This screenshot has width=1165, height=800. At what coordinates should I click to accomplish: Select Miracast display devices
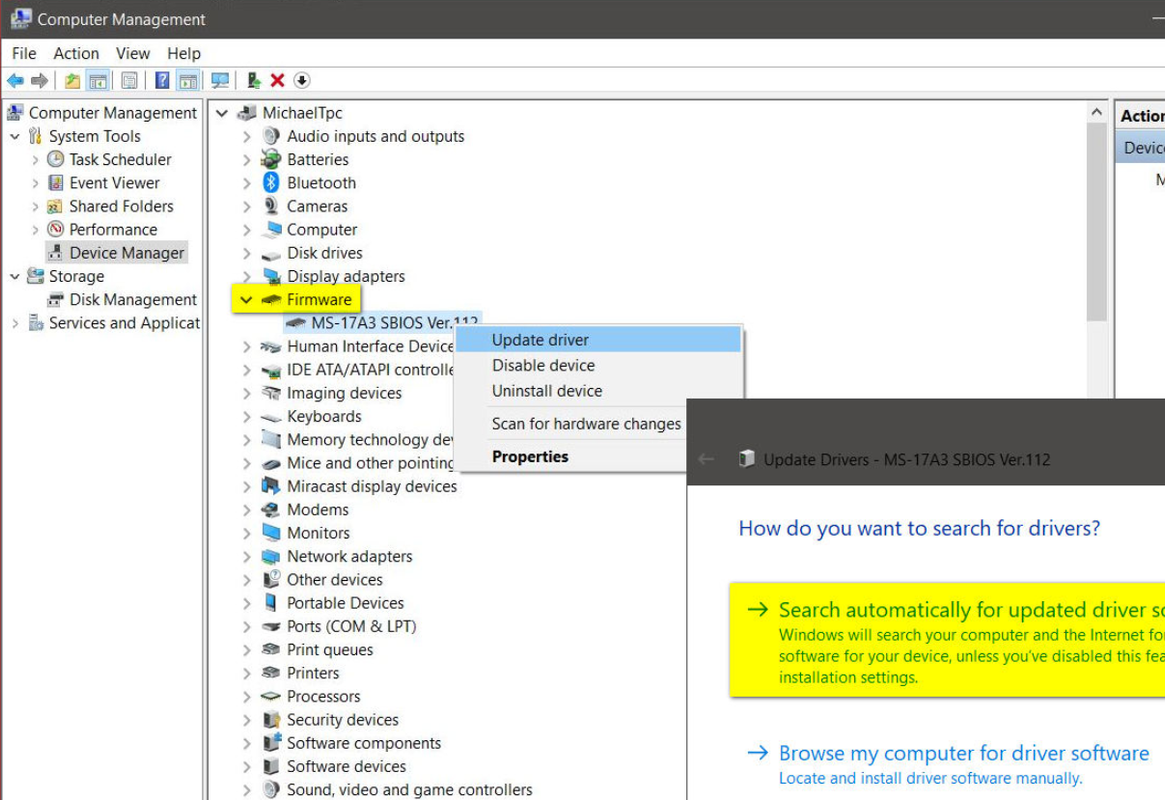[x=371, y=487]
